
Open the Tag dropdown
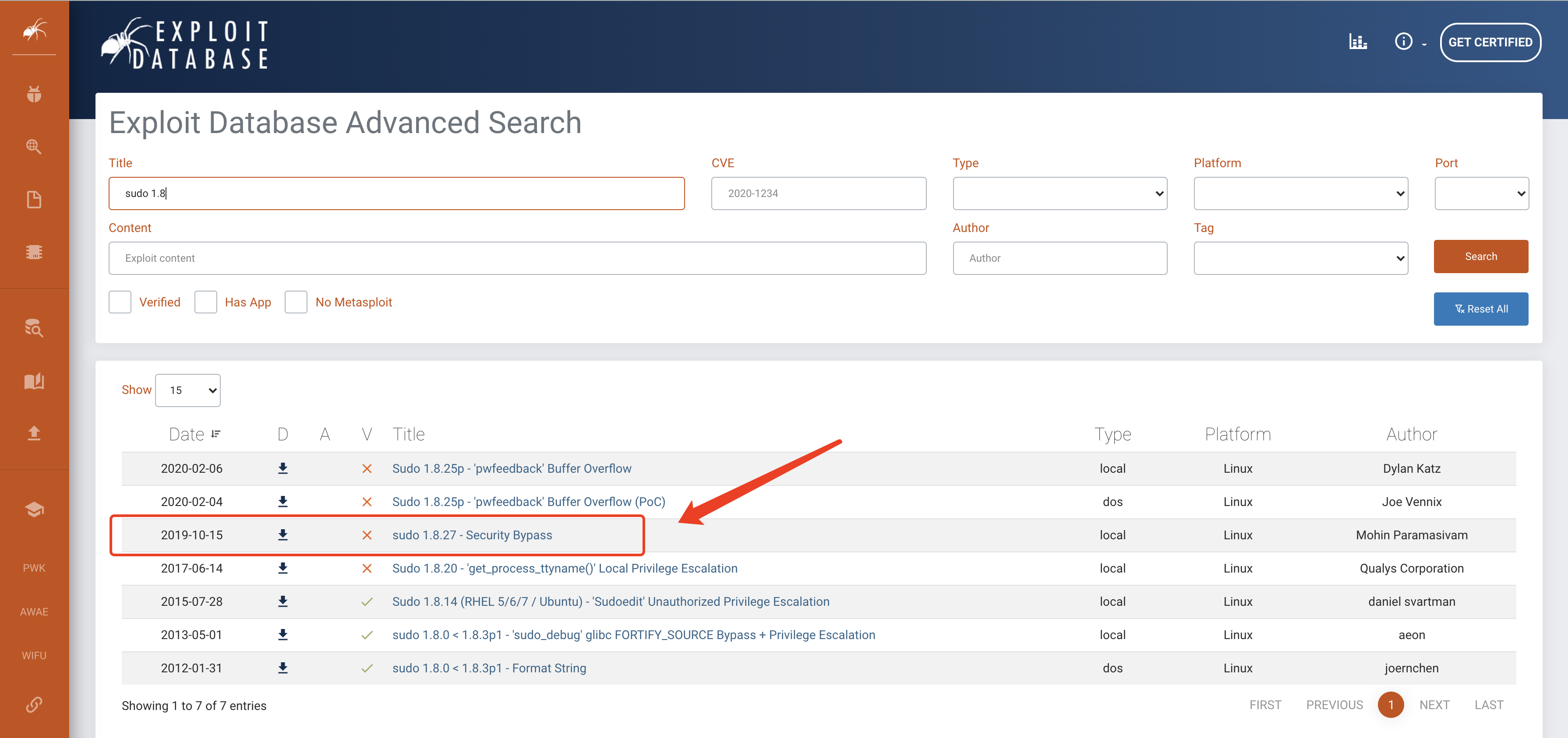(x=1301, y=258)
